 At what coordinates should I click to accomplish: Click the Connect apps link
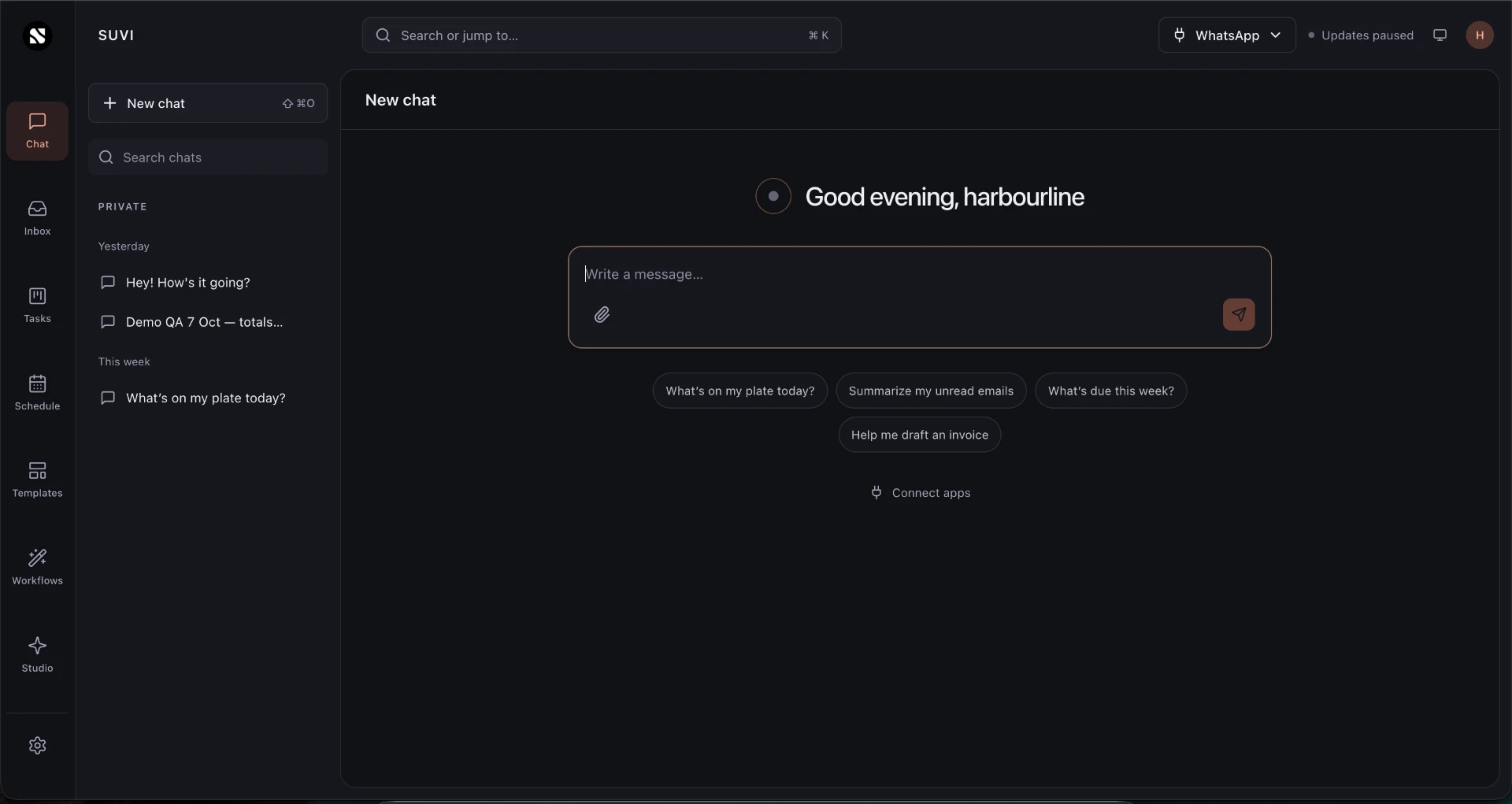tap(920, 493)
